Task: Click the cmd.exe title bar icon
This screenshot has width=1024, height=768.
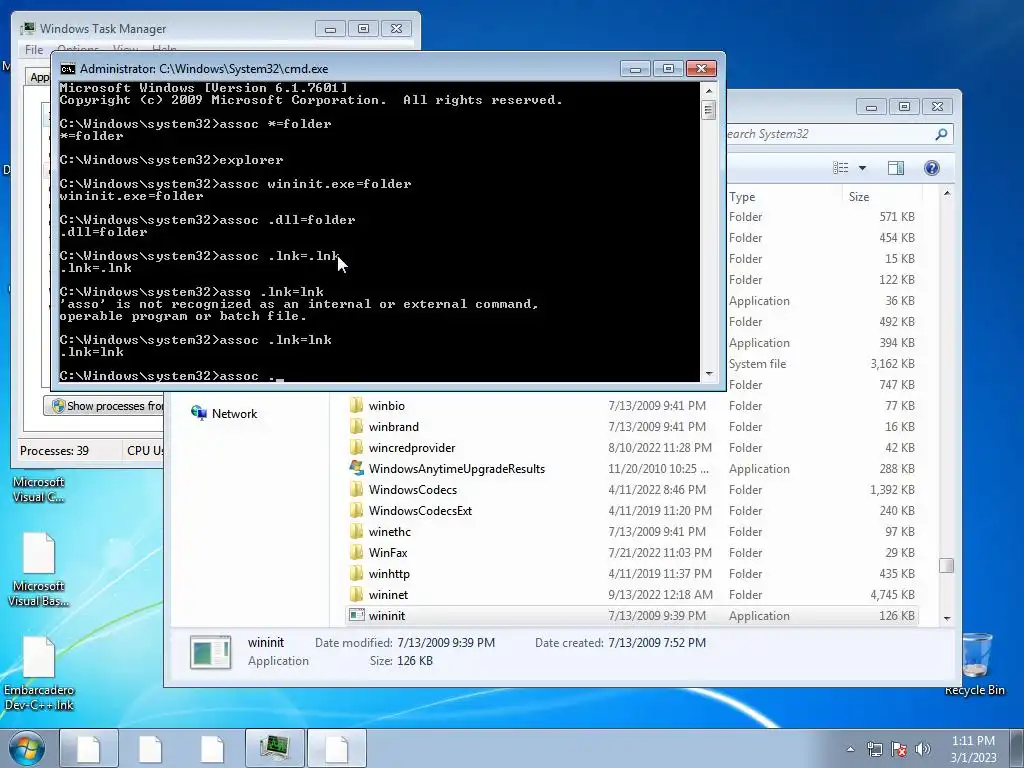Action: (x=67, y=69)
